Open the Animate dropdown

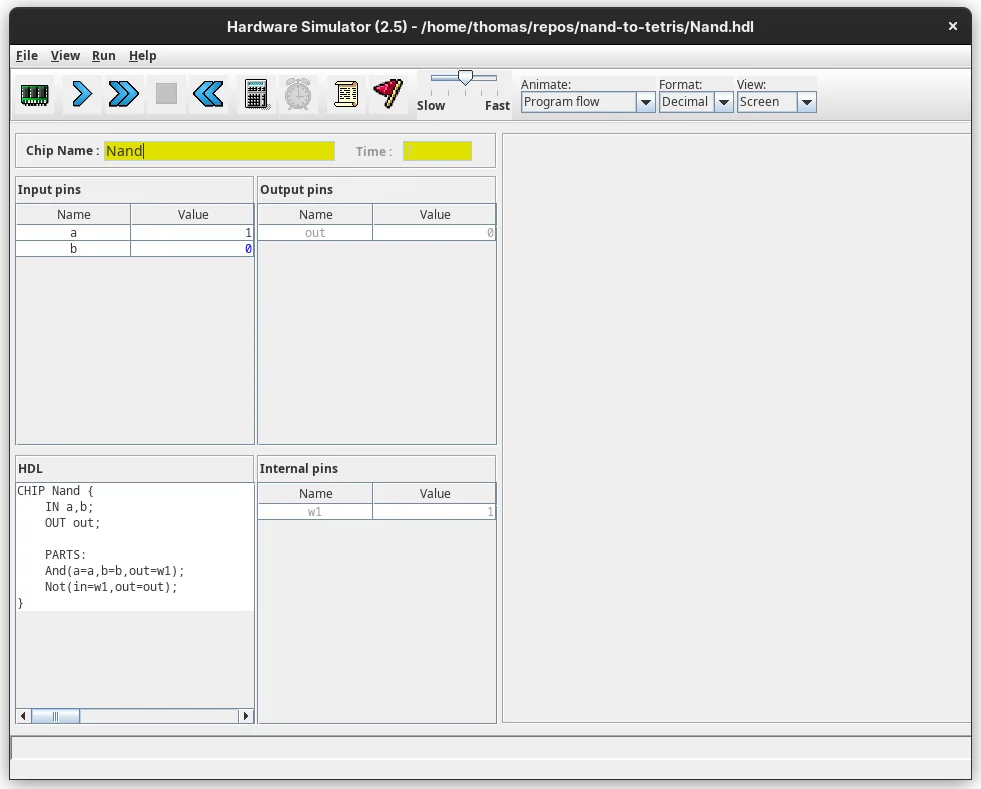645,102
